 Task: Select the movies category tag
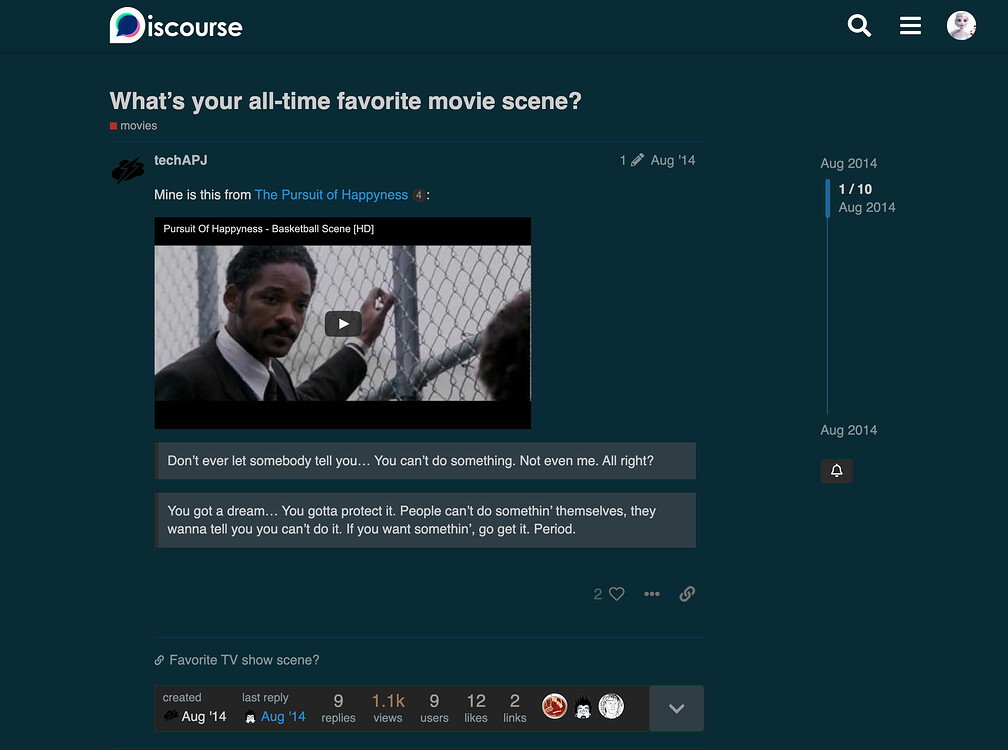tap(138, 126)
